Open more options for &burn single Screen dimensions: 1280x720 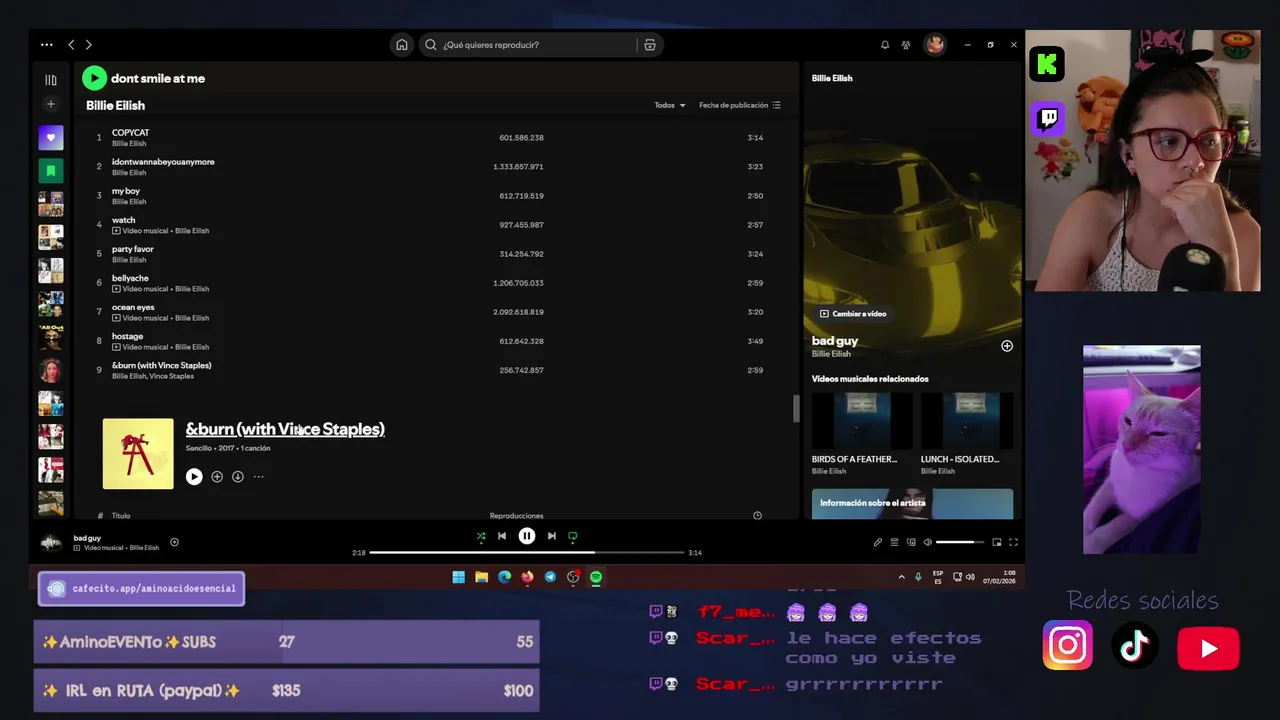[x=258, y=477]
